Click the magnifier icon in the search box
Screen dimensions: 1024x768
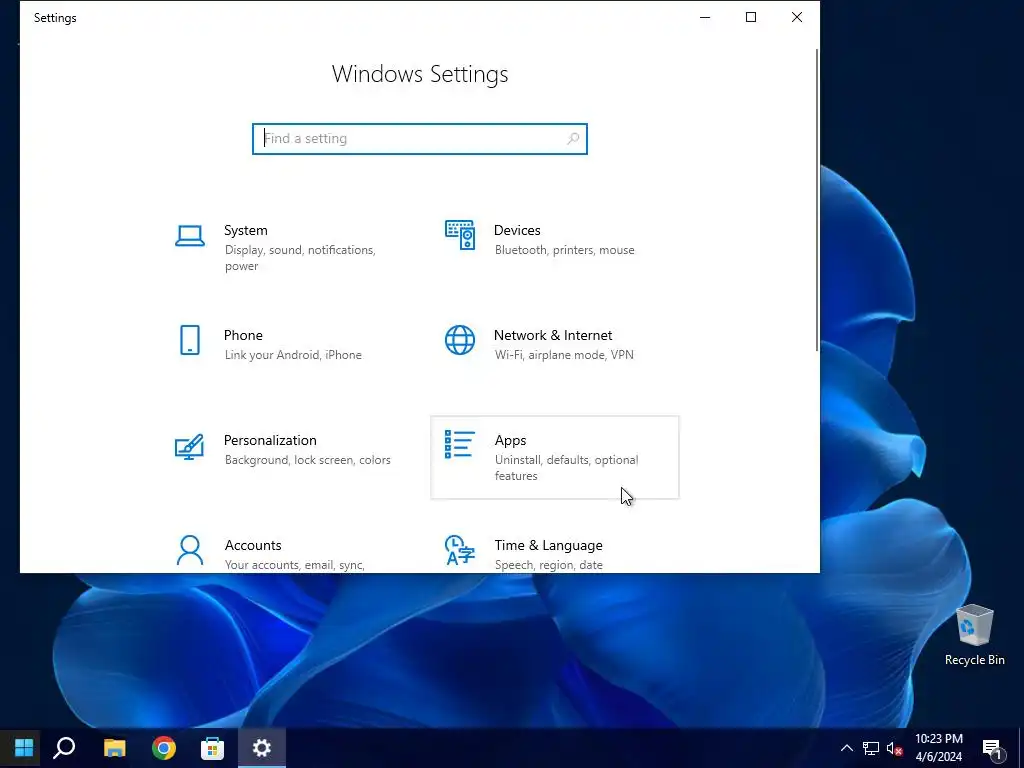point(573,138)
